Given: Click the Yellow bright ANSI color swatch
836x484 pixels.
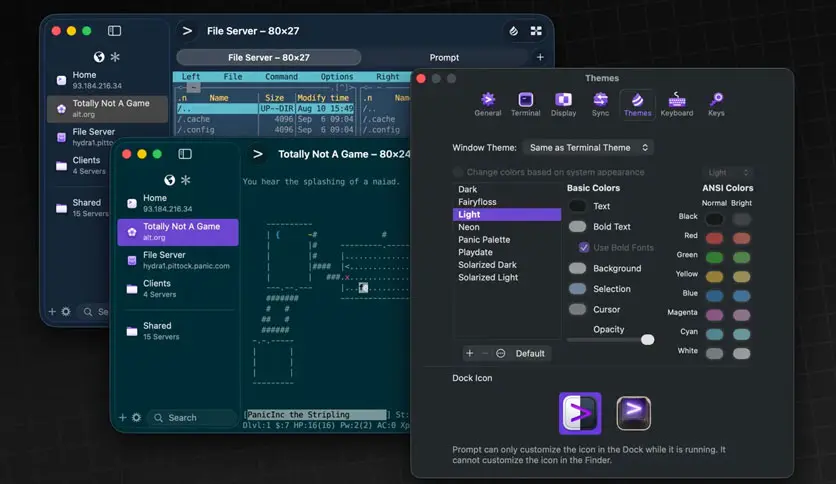Looking at the screenshot, I should (741, 277).
